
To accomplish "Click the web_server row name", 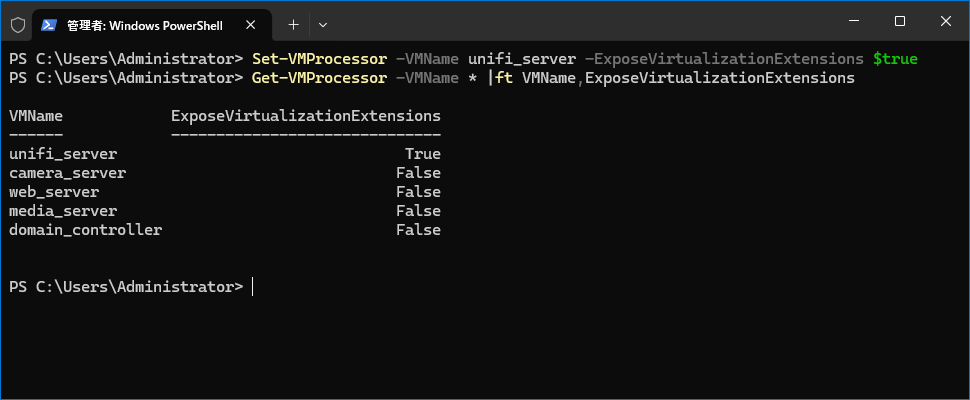I will [x=54, y=192].
